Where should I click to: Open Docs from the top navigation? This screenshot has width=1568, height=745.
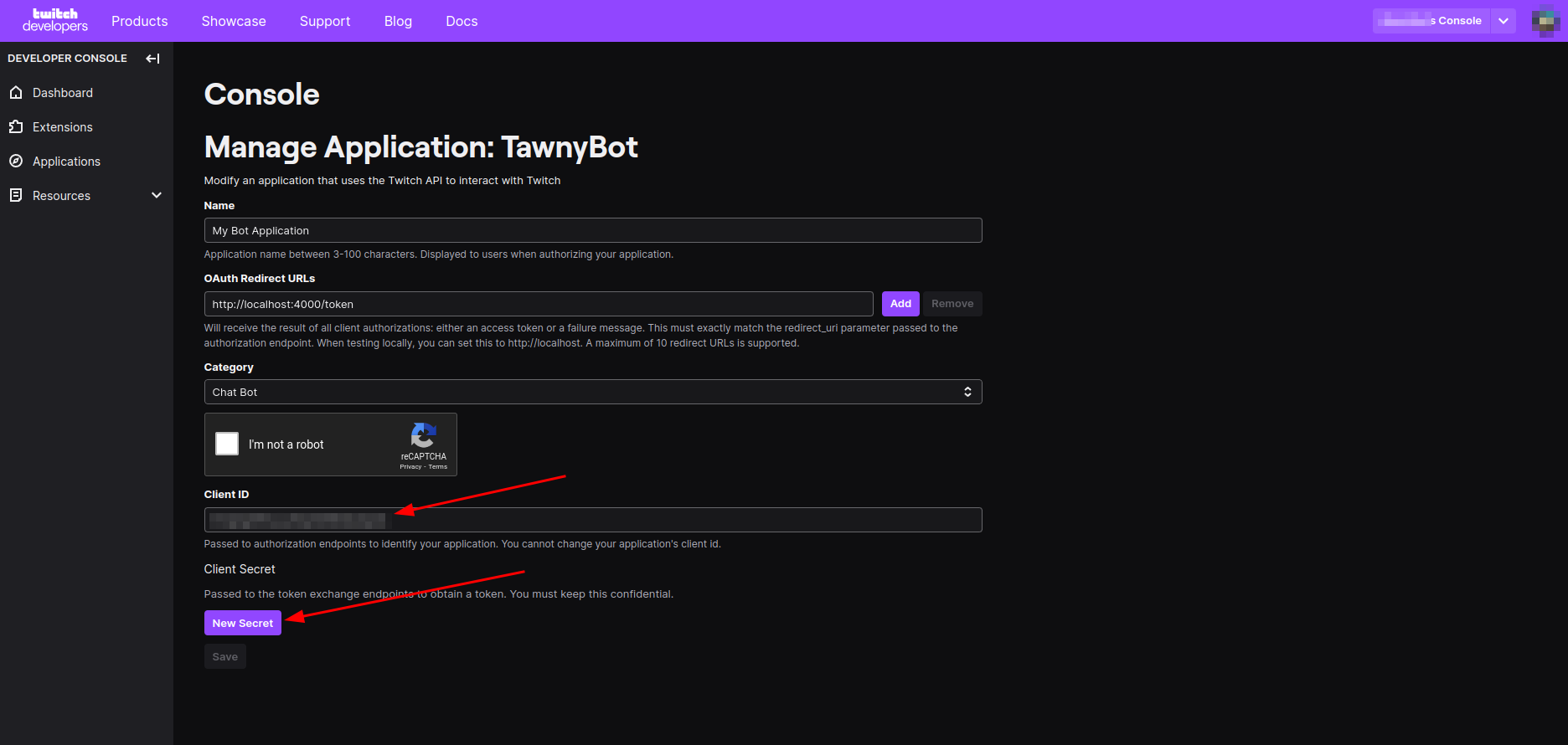tap(462, 21)
